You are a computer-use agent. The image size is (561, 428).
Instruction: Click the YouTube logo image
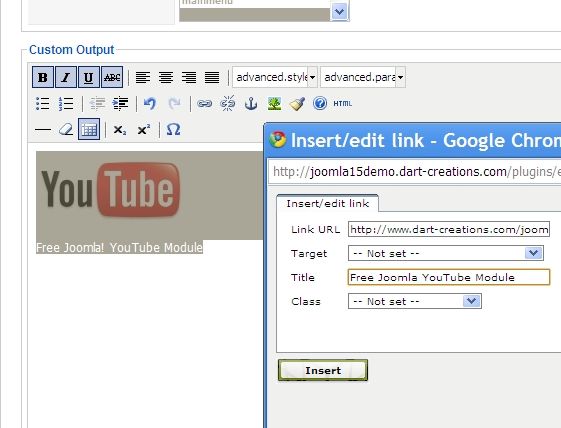coord(110,190)
